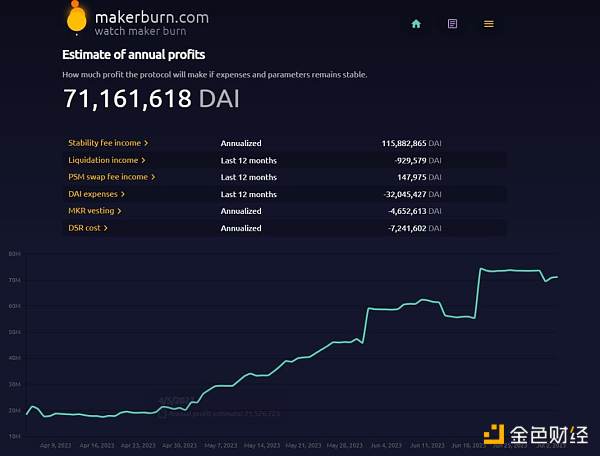The image size is (600, 456).
Task: Select the 115,882,865 DAI stability fee value
Action: pyautogui.click(x=411, y=143)
